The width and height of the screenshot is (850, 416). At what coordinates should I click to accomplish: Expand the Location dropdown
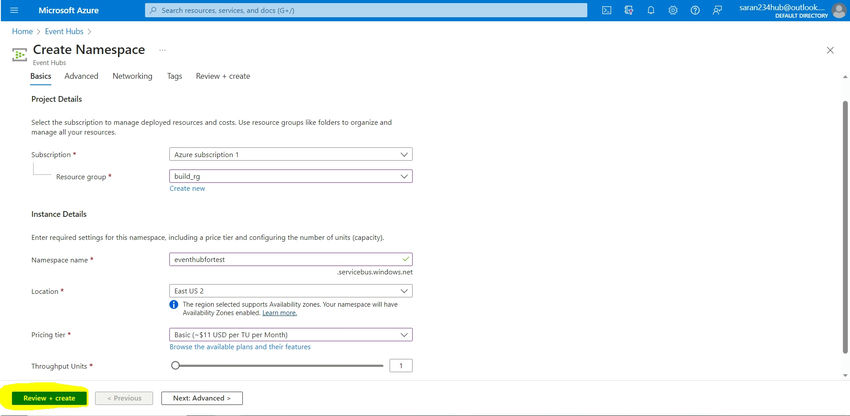coord(291,291)
